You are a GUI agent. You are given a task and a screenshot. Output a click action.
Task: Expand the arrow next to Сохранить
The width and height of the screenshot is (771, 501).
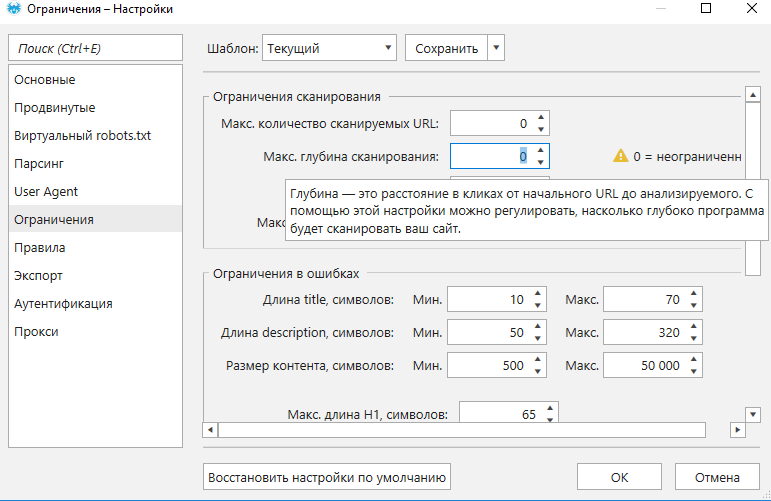496,48
